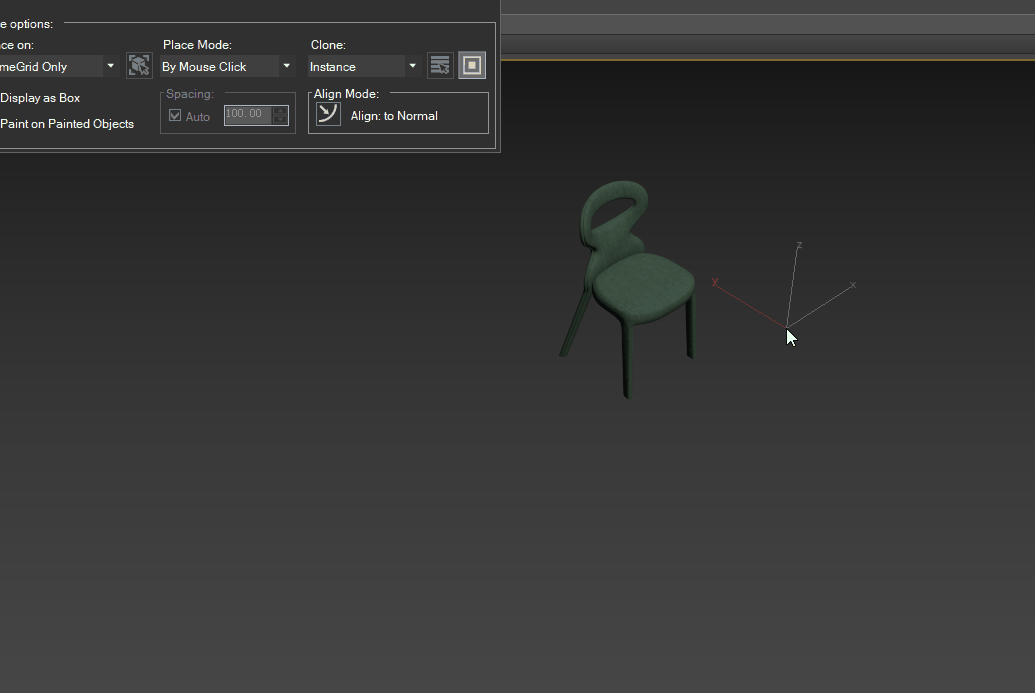The height and width of the screenshot is (693, 1035).
Task: Click the Align to Normal mode icon
Action: coord(328,114)
